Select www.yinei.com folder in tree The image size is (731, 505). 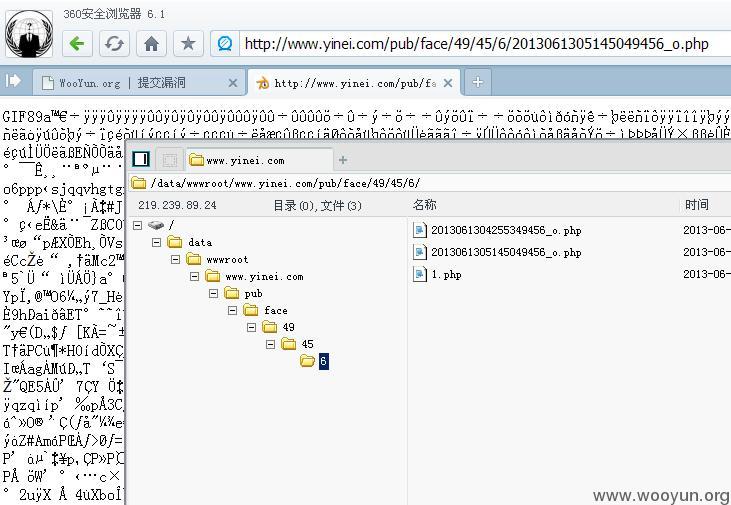click(x=255, y=277)
